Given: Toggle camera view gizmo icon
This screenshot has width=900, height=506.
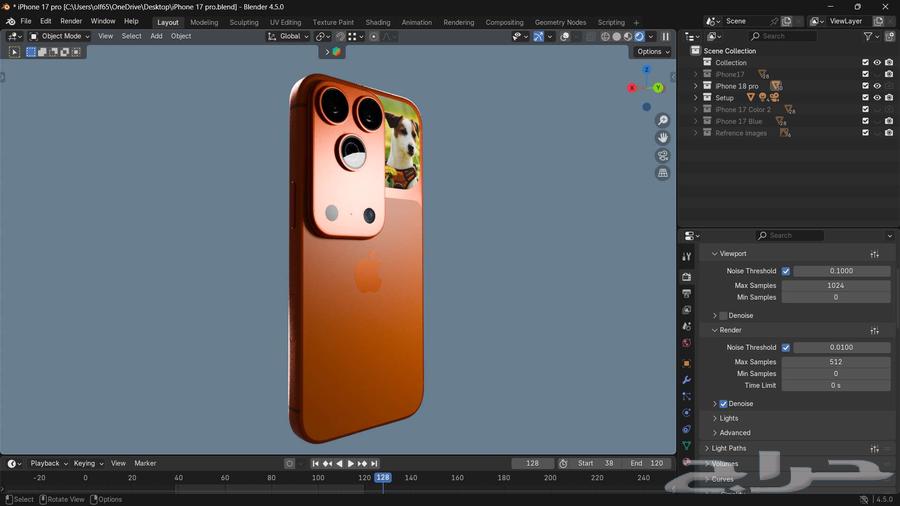Looking at the screenshot, I should [662, 155].
